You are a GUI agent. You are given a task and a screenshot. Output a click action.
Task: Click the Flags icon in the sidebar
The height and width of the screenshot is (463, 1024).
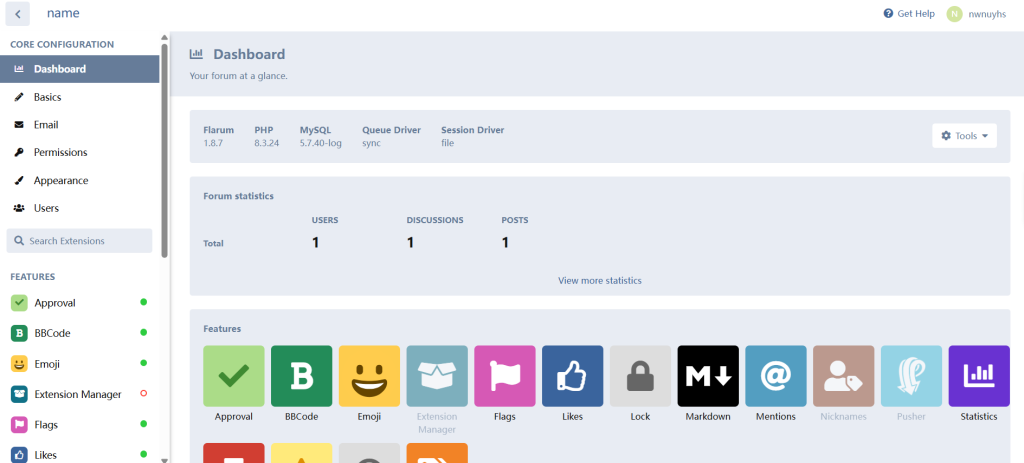pos(20,424)
